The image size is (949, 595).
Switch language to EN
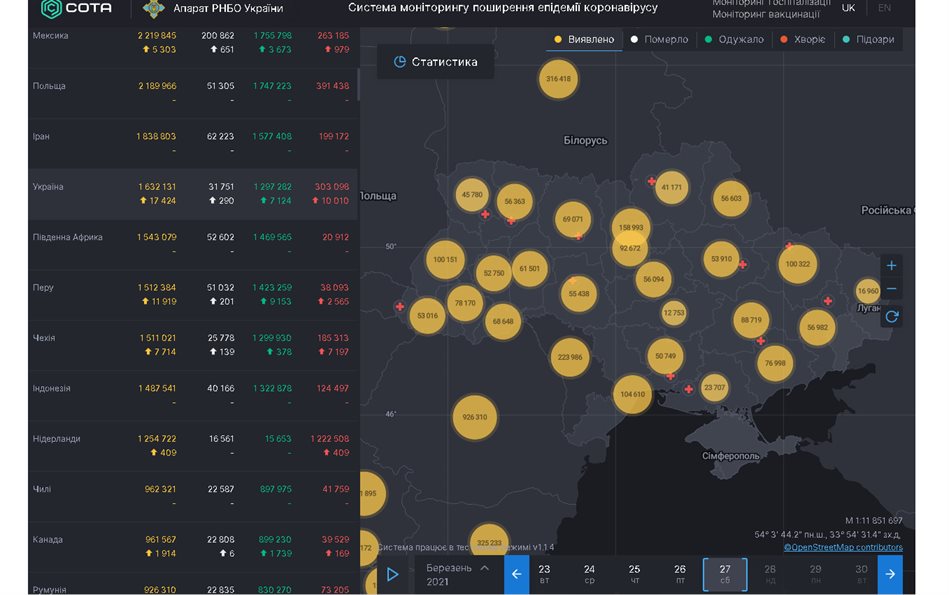pyautogui.click(x=884, y=8)
